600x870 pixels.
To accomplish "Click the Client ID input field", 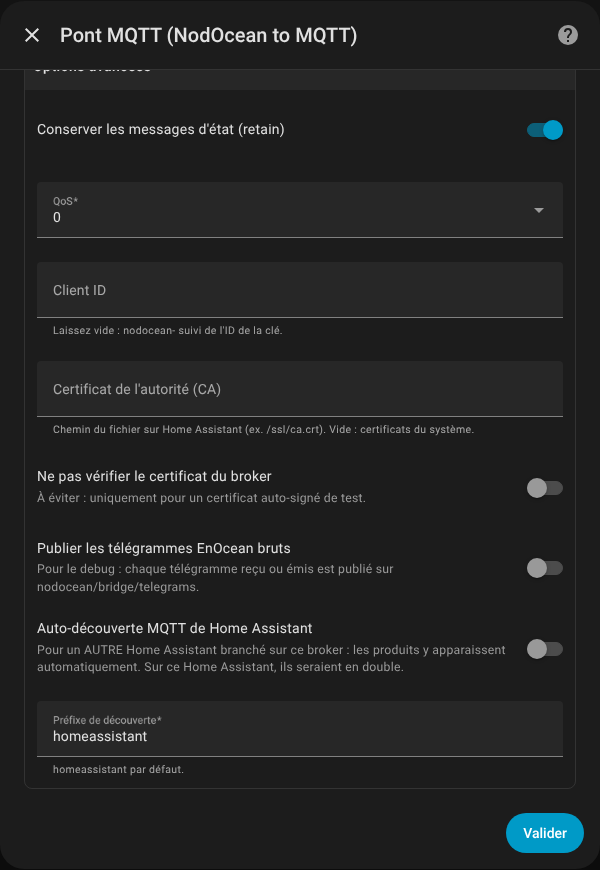I will coord(300,290).
